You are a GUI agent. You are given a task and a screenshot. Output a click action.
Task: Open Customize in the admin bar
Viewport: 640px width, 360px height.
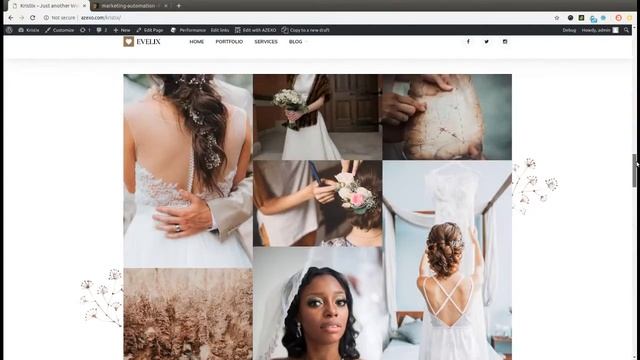pos(60,30)
